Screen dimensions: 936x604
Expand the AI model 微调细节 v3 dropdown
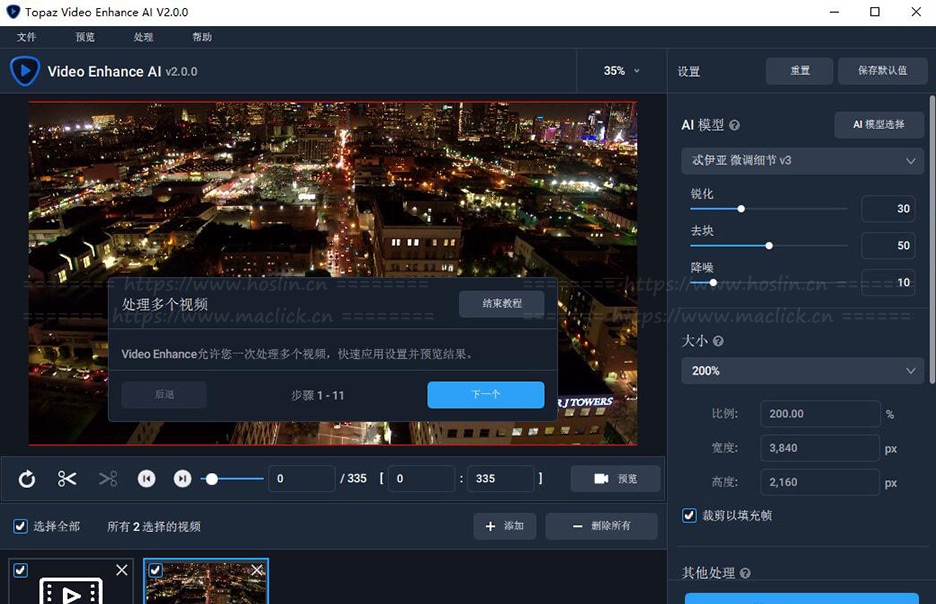(801, 160)
